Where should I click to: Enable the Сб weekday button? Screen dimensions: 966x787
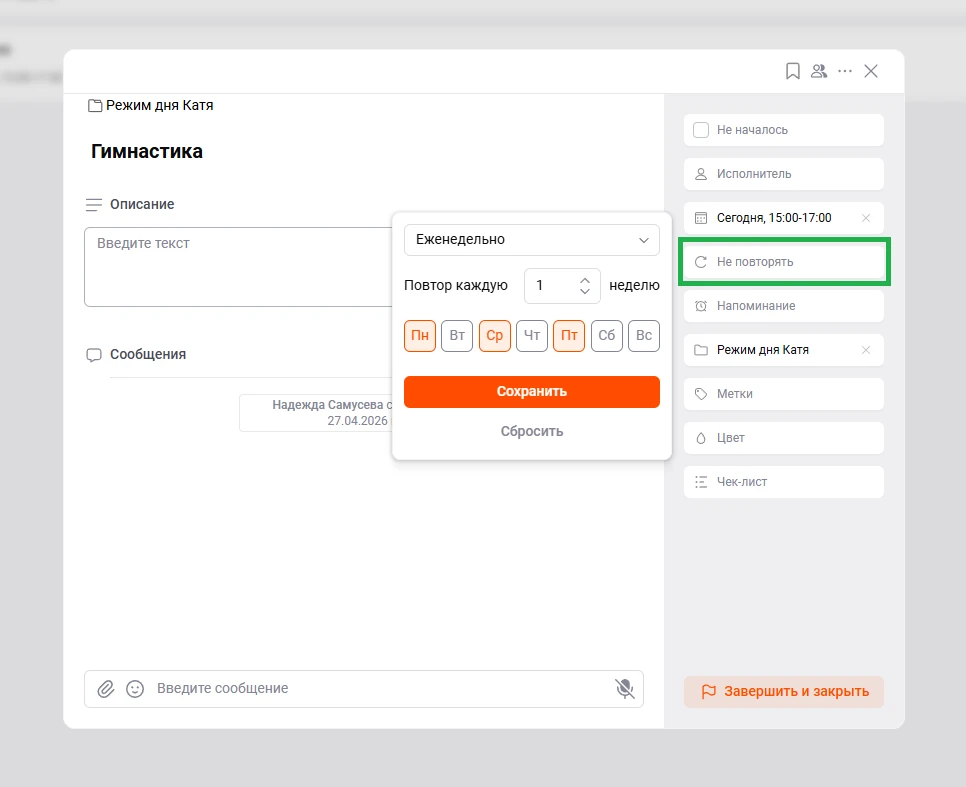pos(607,336)
